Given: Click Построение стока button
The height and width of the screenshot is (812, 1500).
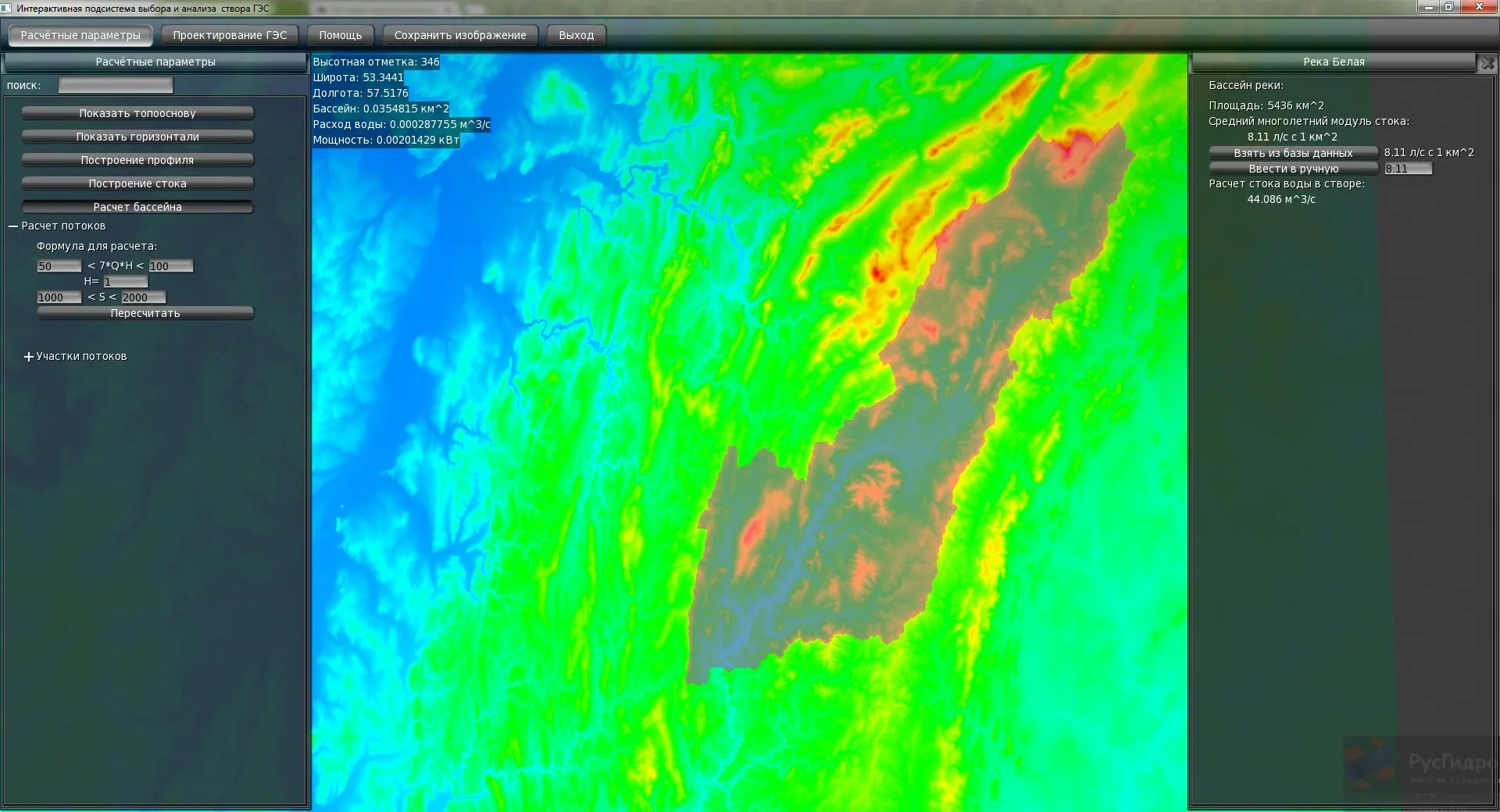Looking at the screenshot, I should [x=137, y=183].
